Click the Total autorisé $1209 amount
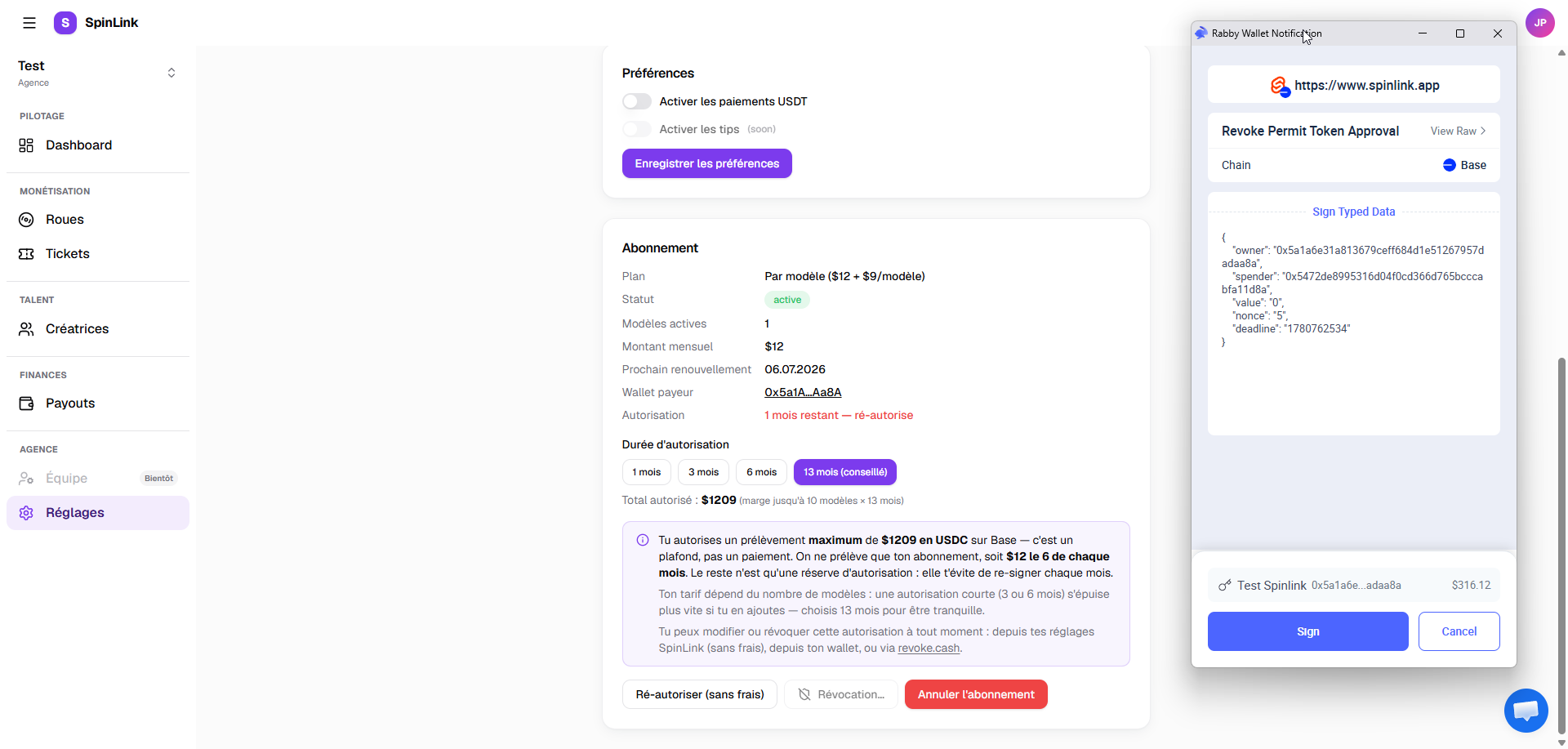 (x=719, y=500)
